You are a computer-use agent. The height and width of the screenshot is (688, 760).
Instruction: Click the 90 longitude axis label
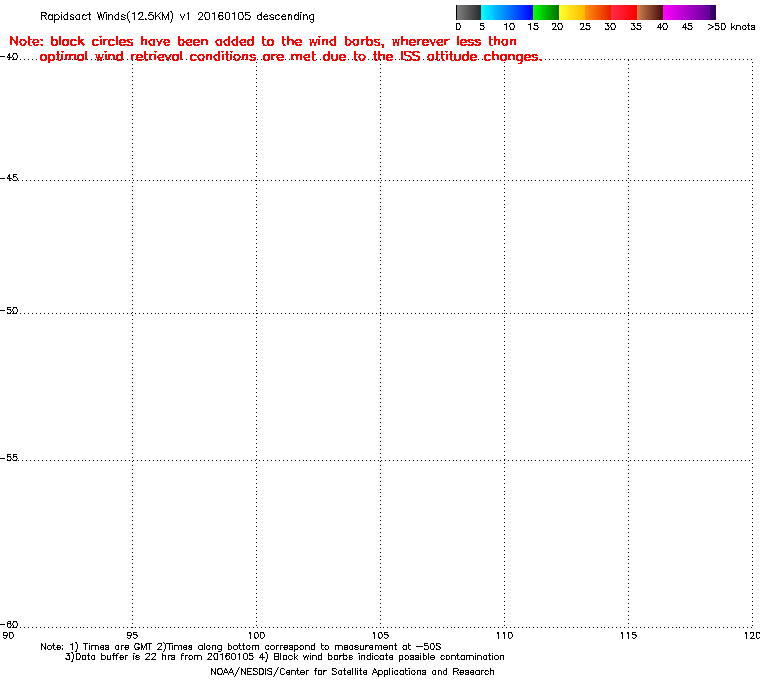(8, 635)
